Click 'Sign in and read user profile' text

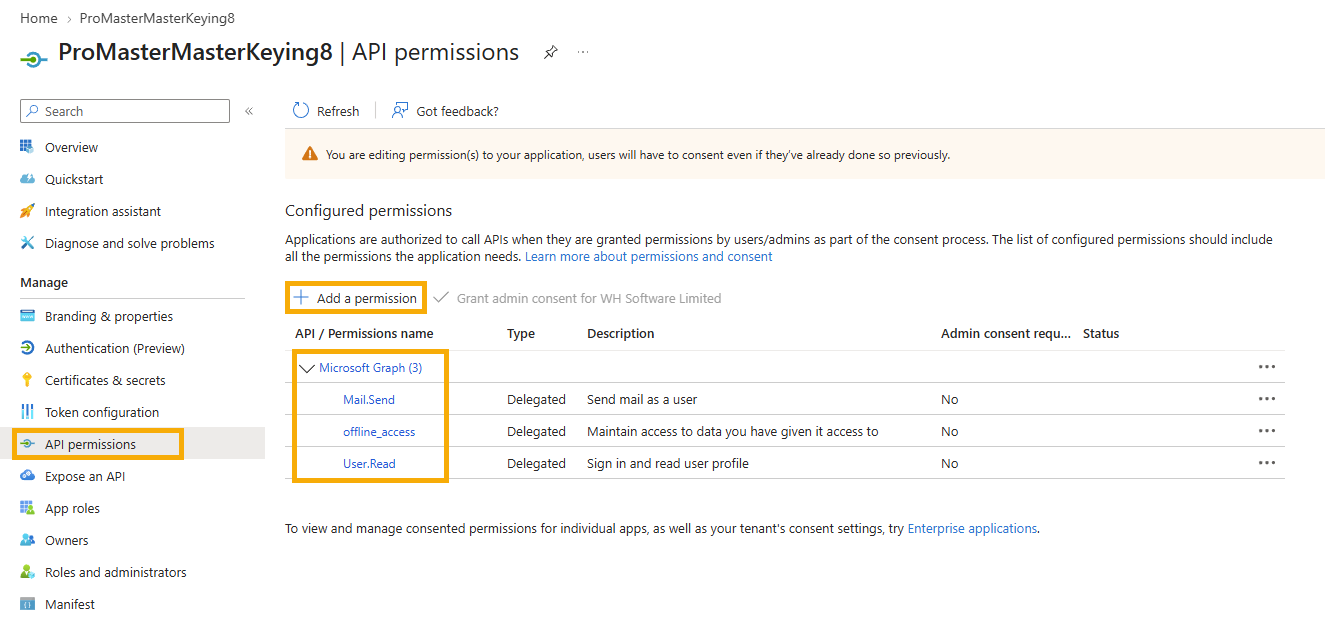pos(668,463)
